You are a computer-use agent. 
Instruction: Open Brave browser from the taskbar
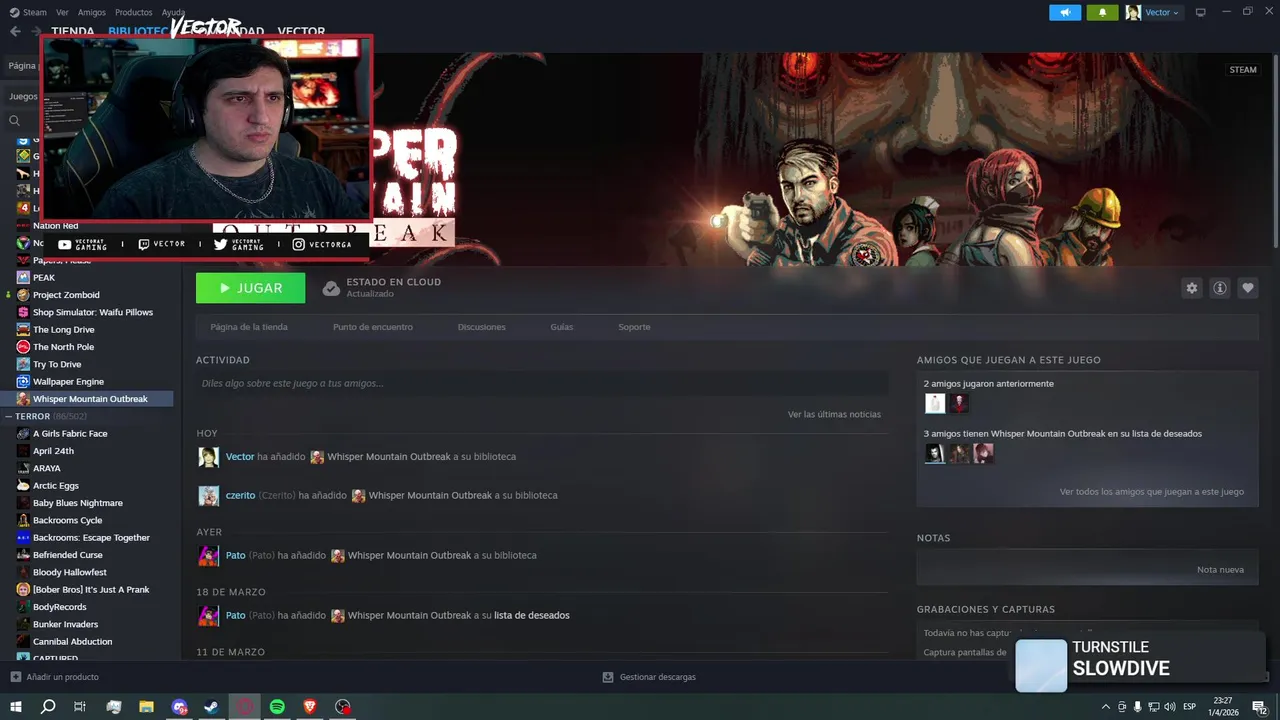(x=310, y=707)
